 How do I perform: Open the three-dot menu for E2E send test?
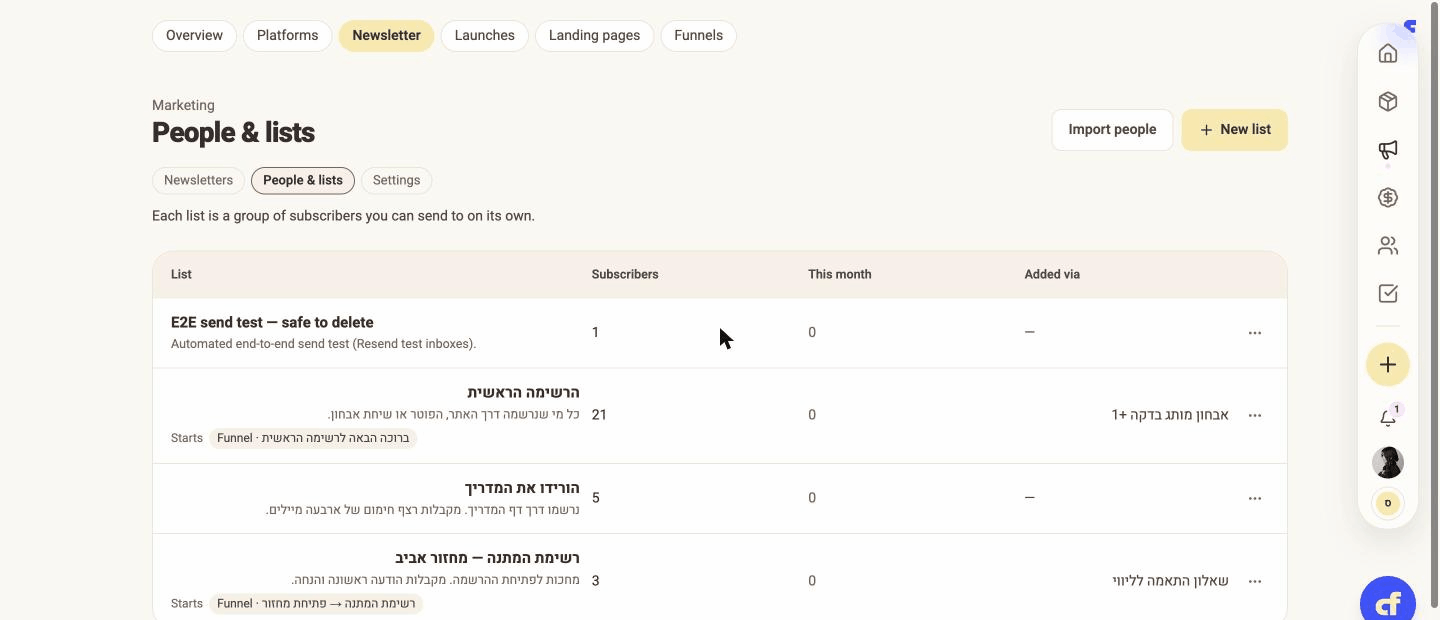point(1255,333)
